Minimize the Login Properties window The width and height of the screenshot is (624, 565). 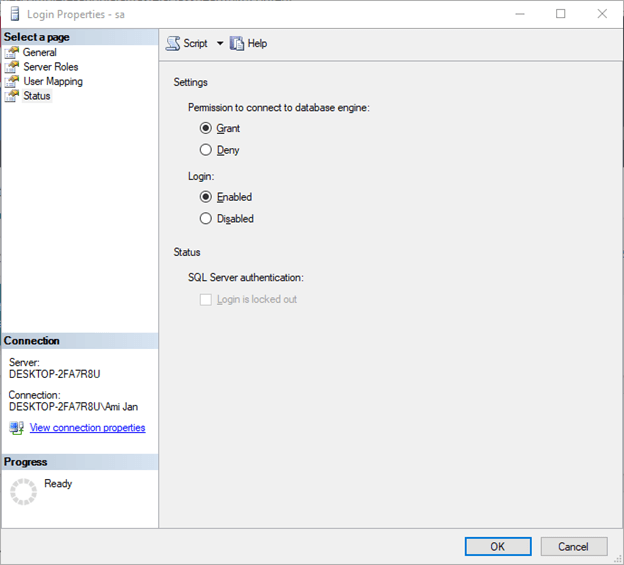(x=520, y=14)
